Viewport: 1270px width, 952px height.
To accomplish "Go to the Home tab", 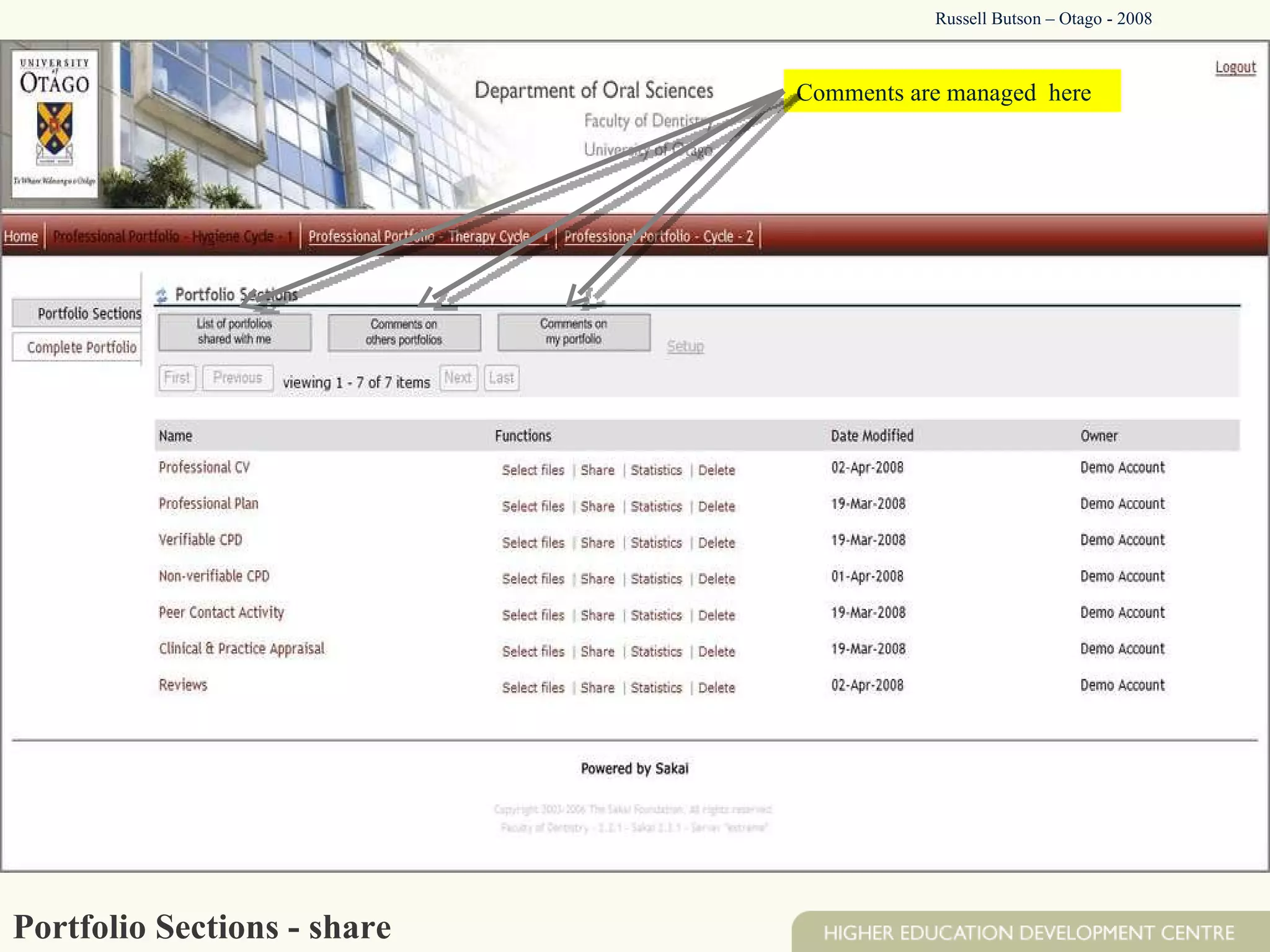I will (21, 236).
